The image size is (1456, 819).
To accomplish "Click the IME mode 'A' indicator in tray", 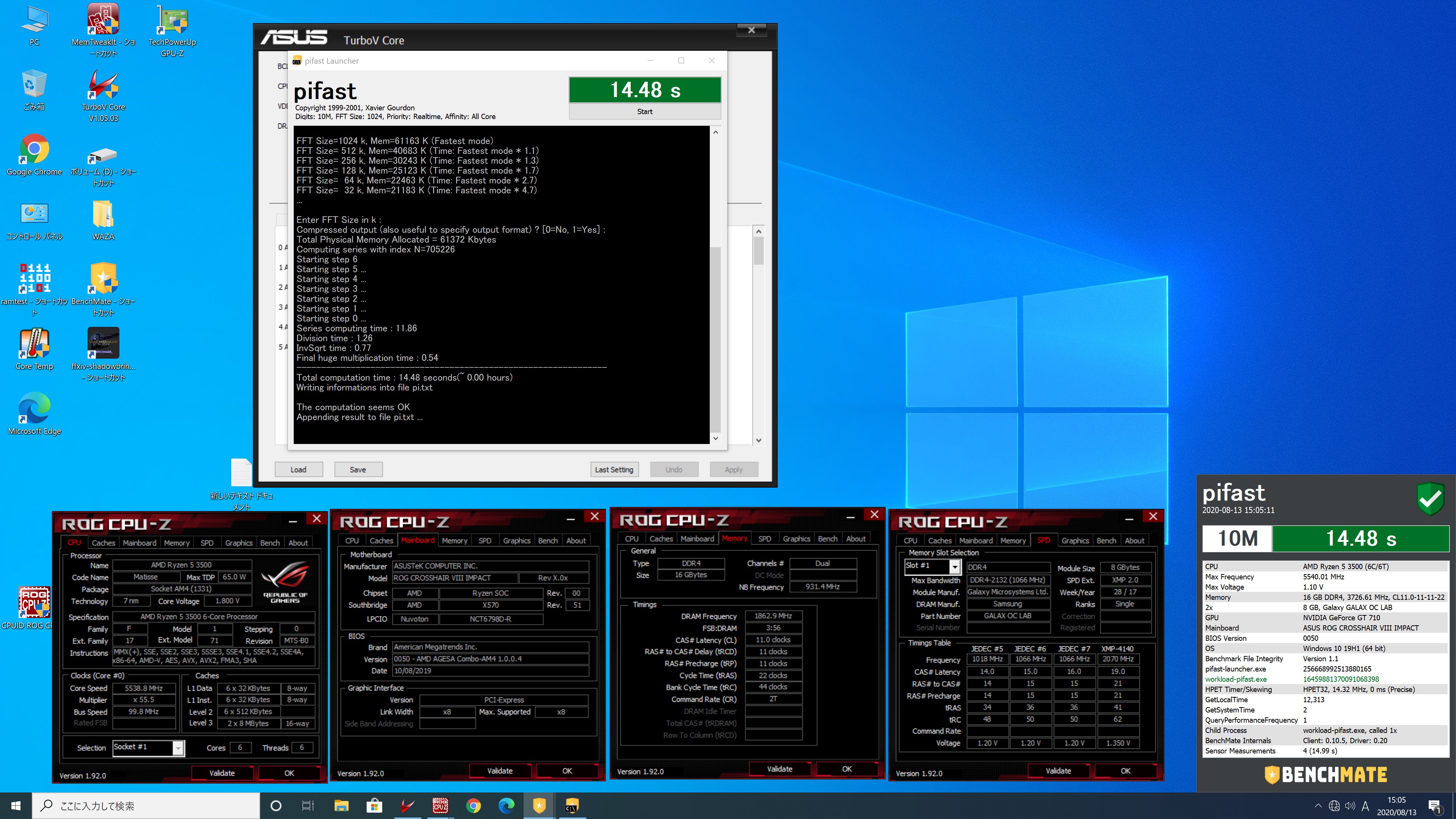I will coord(1365,806).
